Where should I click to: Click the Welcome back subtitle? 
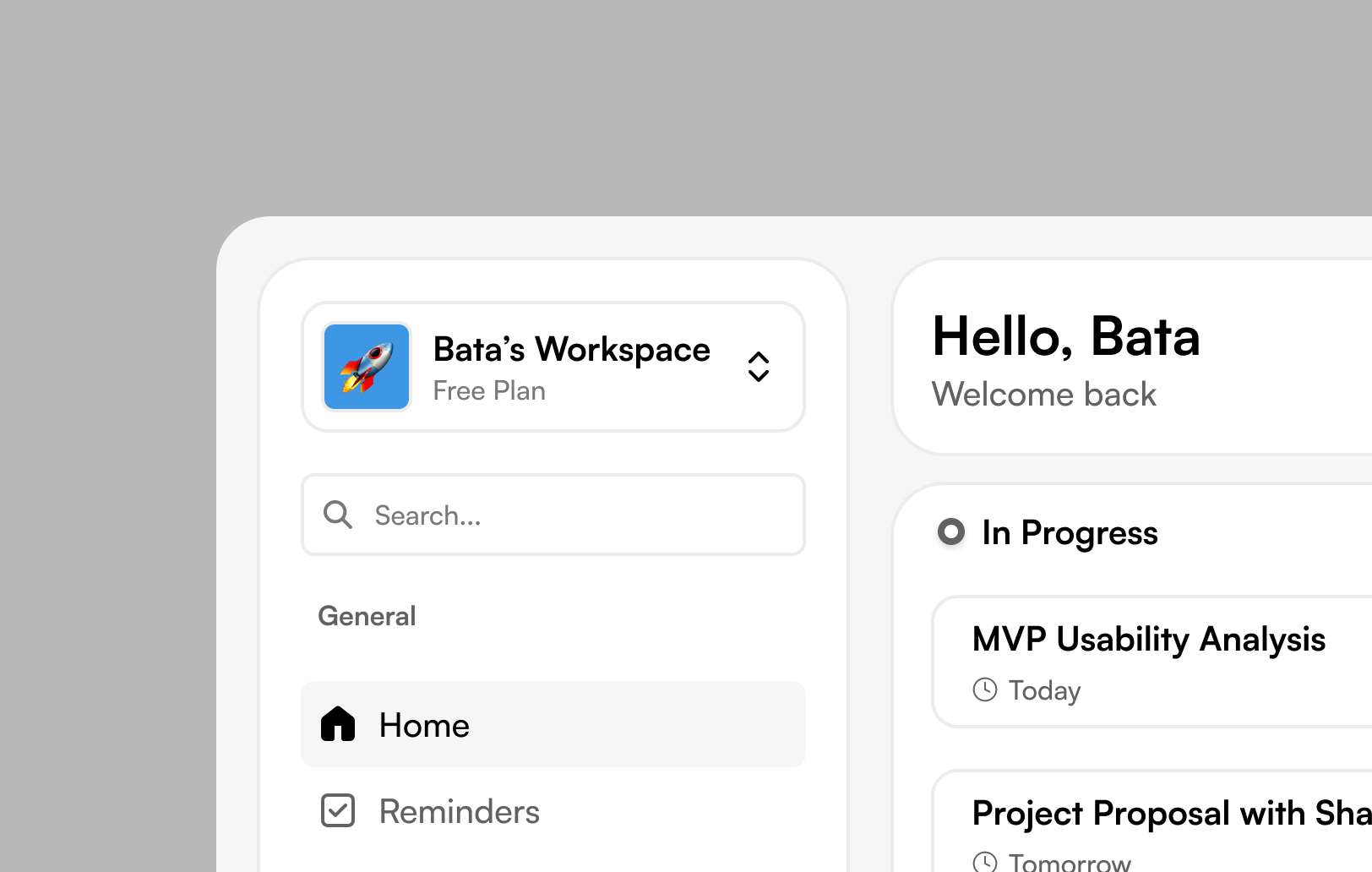[x=1044, y=395]
